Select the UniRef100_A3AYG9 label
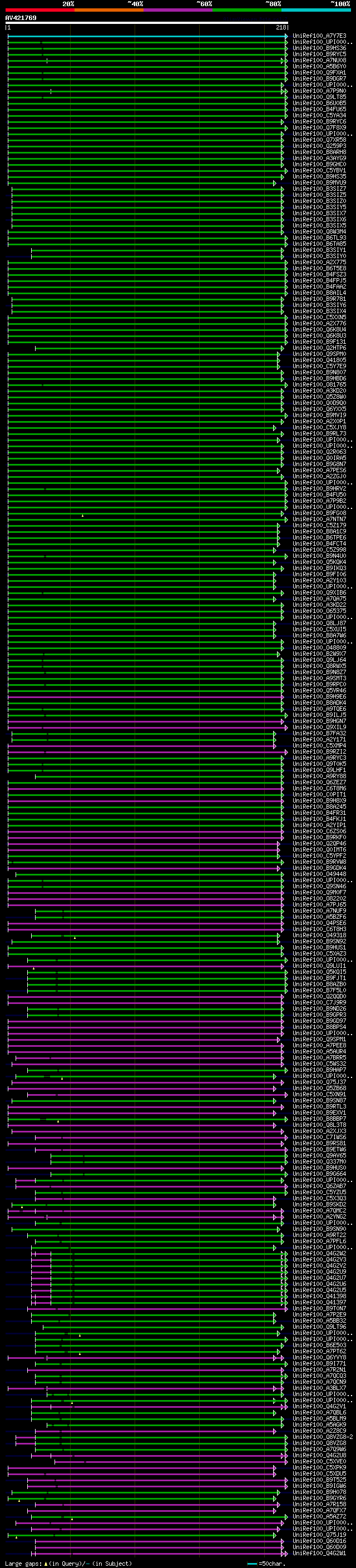This screenshot has width=356, height=1568. click(x=319, y=159)
